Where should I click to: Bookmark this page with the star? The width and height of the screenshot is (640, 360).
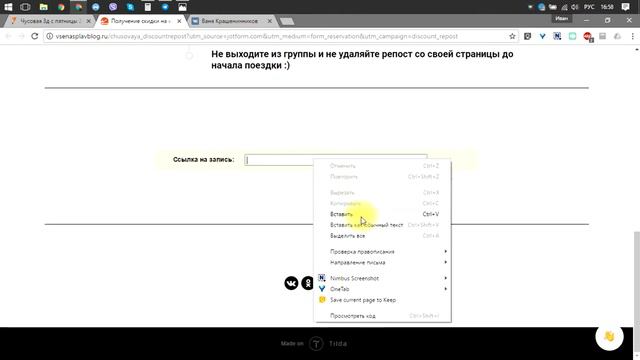coord(512,36)
